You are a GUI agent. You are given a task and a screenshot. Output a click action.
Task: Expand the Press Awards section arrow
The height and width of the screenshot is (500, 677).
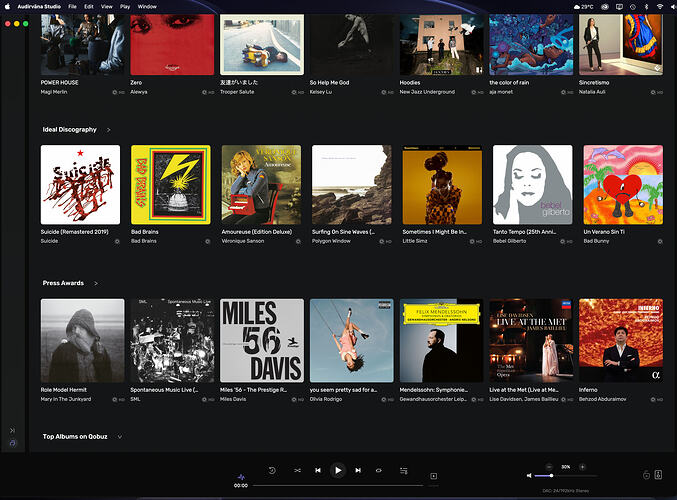(96, 283)
